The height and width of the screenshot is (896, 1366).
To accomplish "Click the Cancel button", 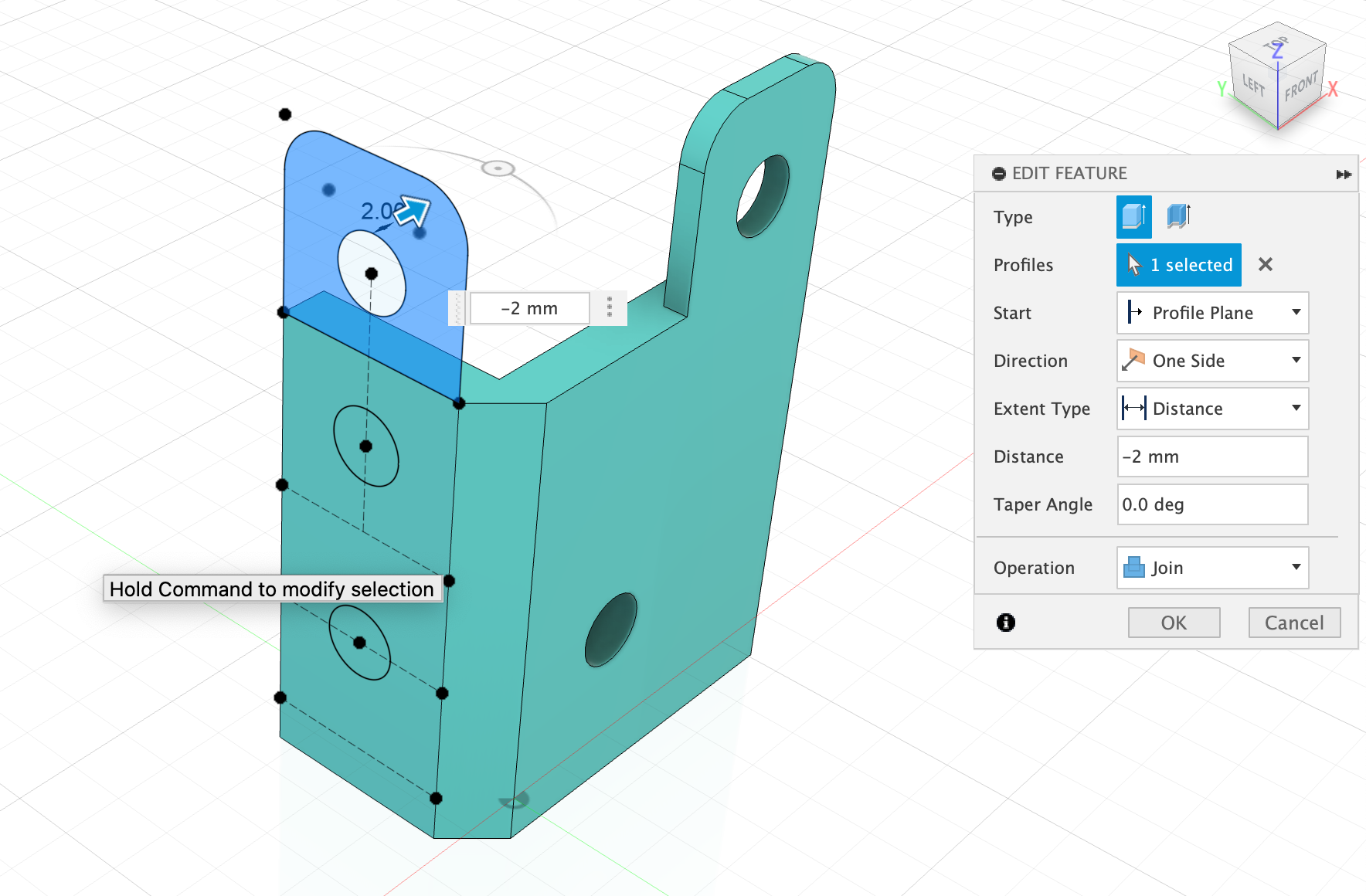I will click(x=1294, y=623).
